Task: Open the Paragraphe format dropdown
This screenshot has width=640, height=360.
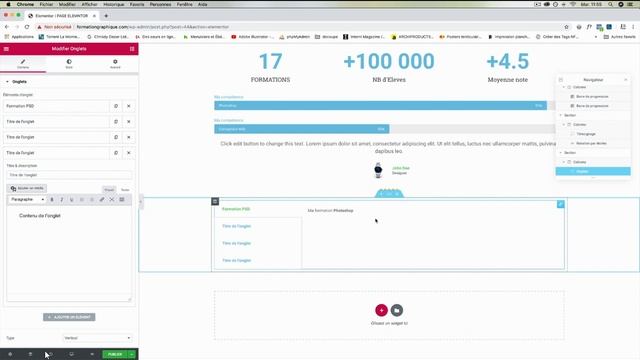Action: point(27,200)
